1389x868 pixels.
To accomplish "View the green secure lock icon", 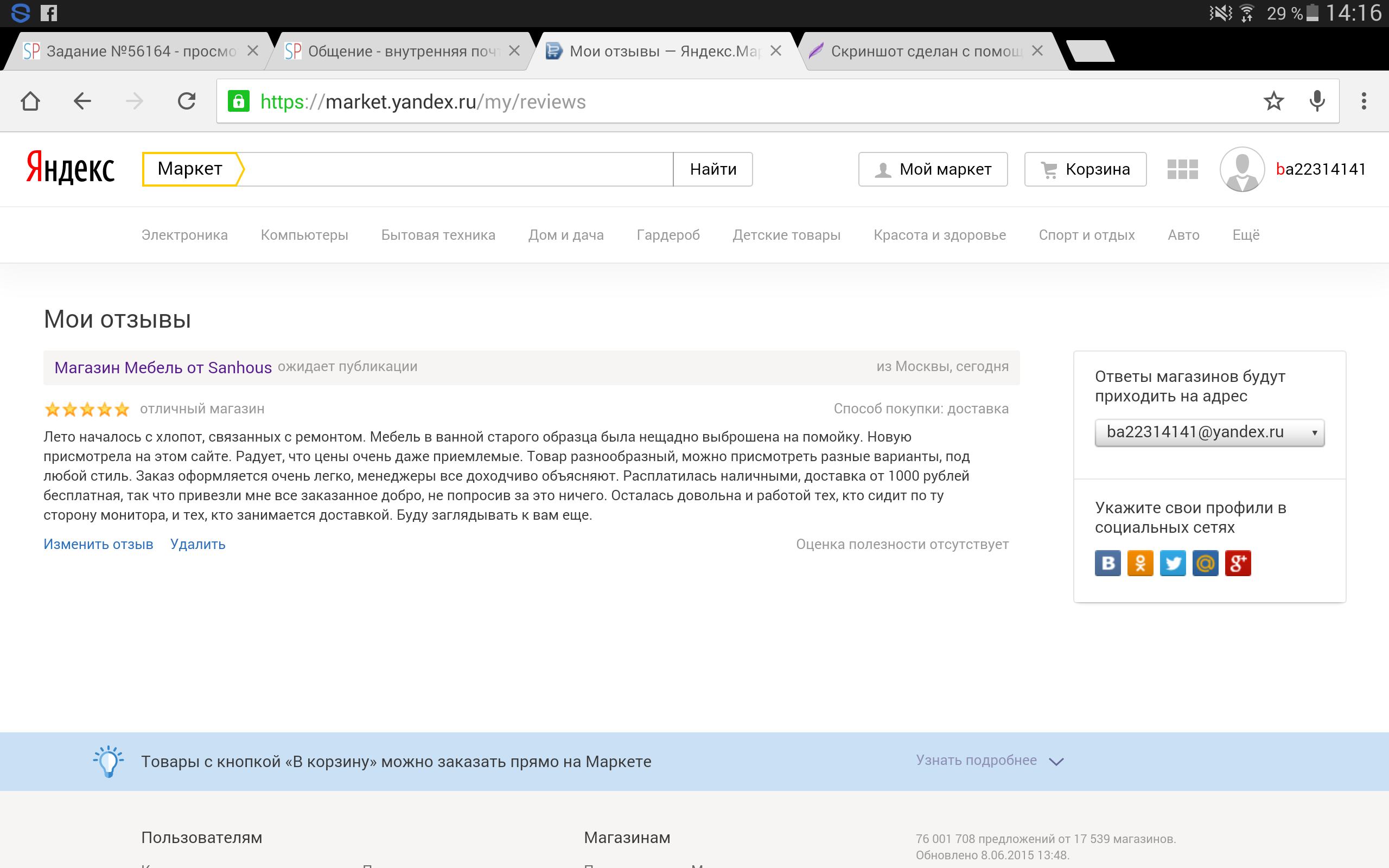I will (x=239, y=101).
